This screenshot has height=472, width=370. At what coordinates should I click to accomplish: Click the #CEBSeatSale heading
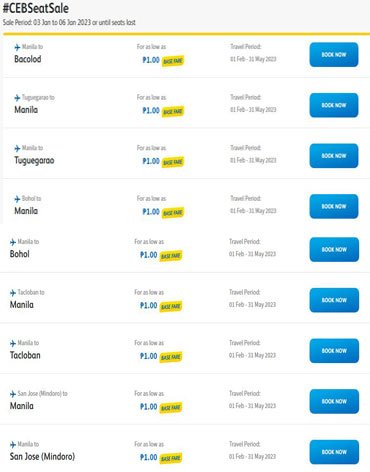point(36,8)
